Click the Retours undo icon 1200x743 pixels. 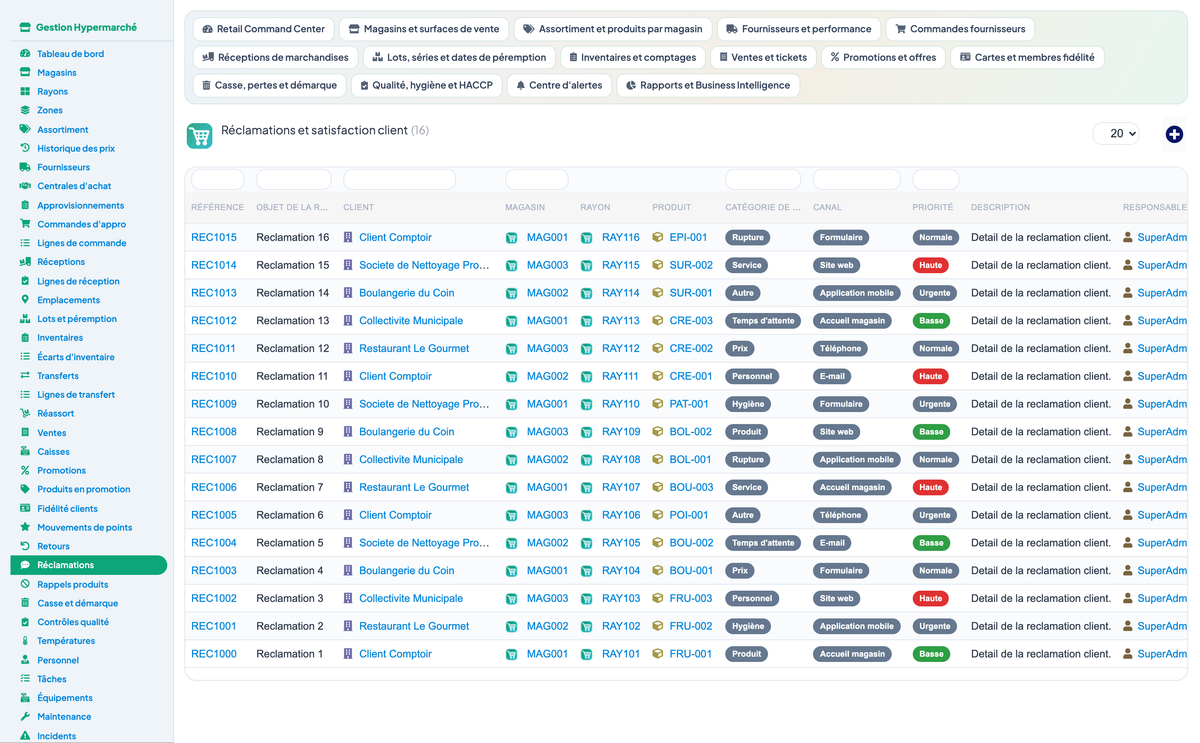[x=25, y=546]
